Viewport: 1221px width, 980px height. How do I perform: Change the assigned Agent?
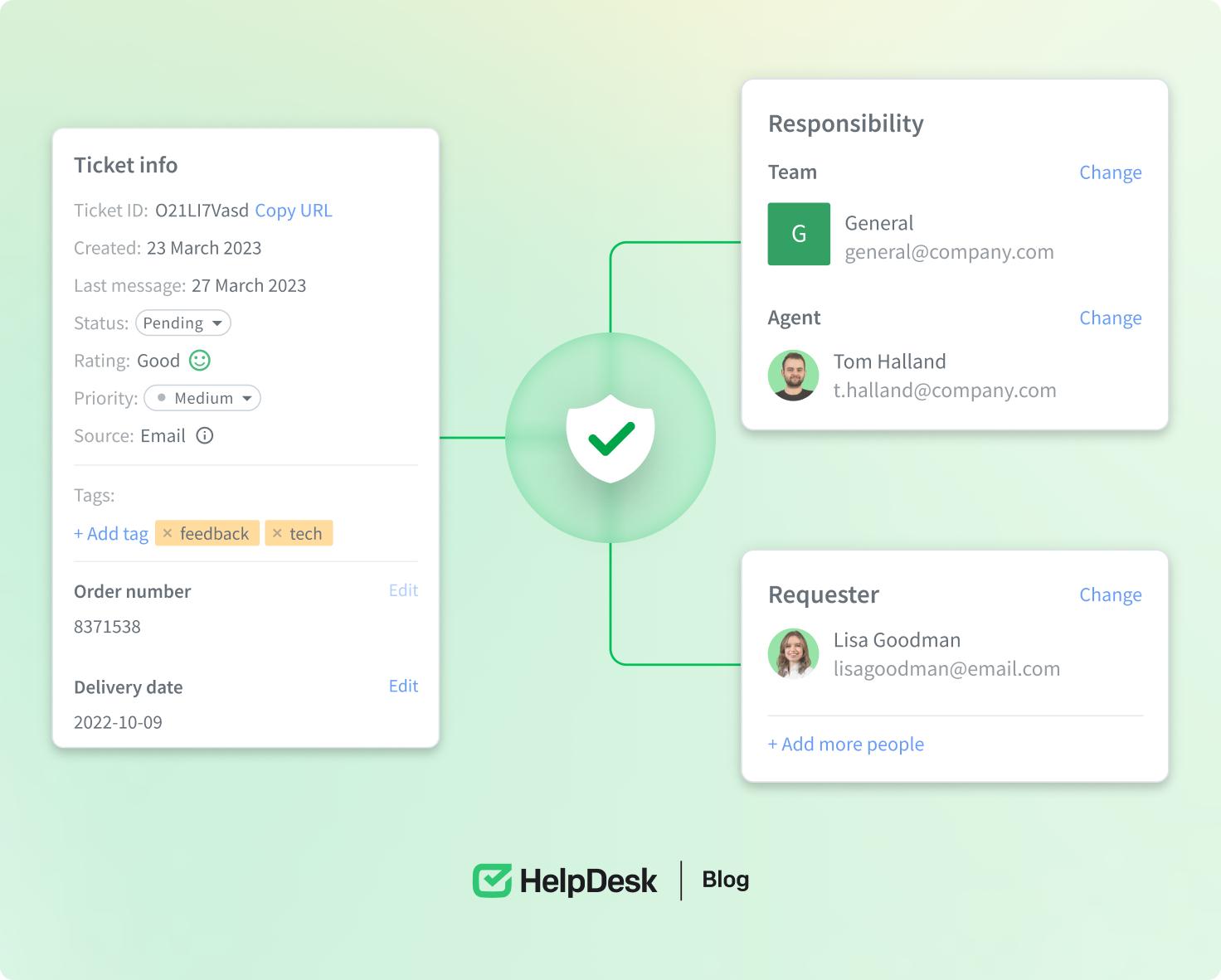coord(1110,318)
